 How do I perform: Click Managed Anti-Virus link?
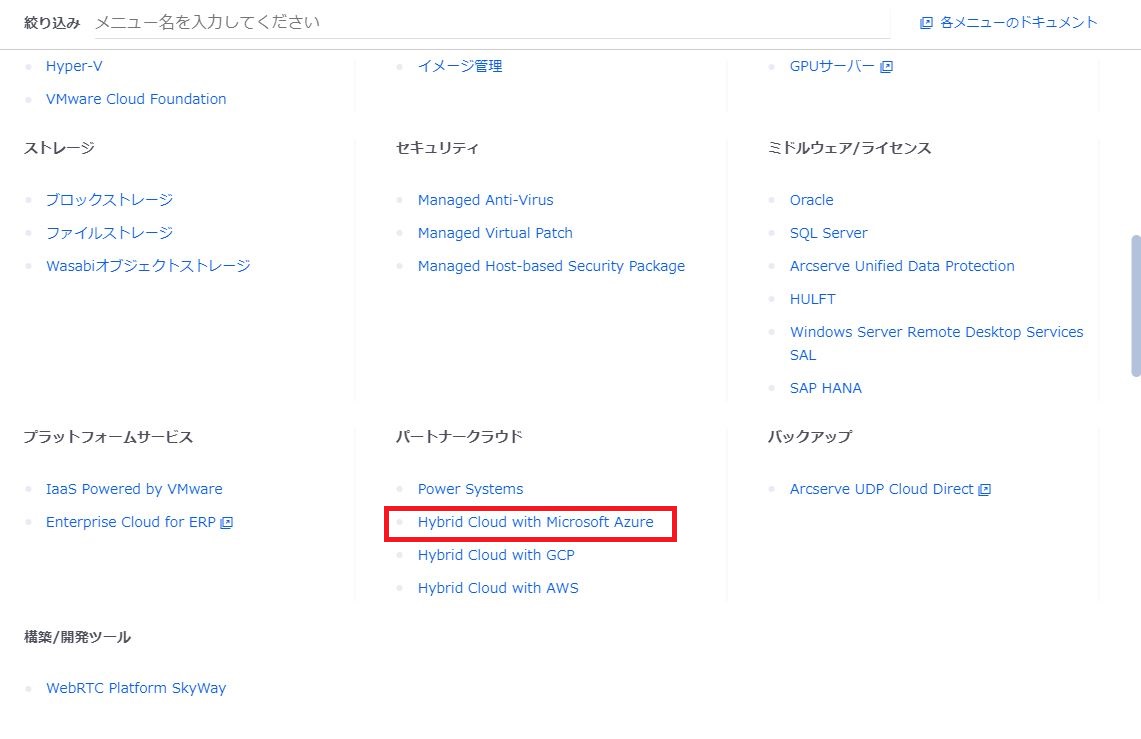tap(485, 200)
